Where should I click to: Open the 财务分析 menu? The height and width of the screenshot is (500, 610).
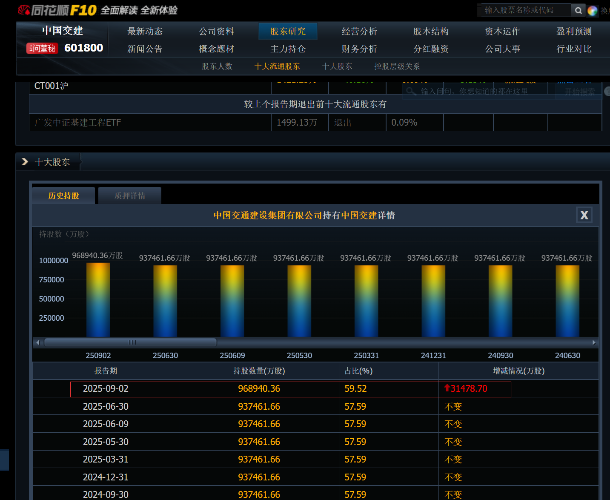coord(359,49)
